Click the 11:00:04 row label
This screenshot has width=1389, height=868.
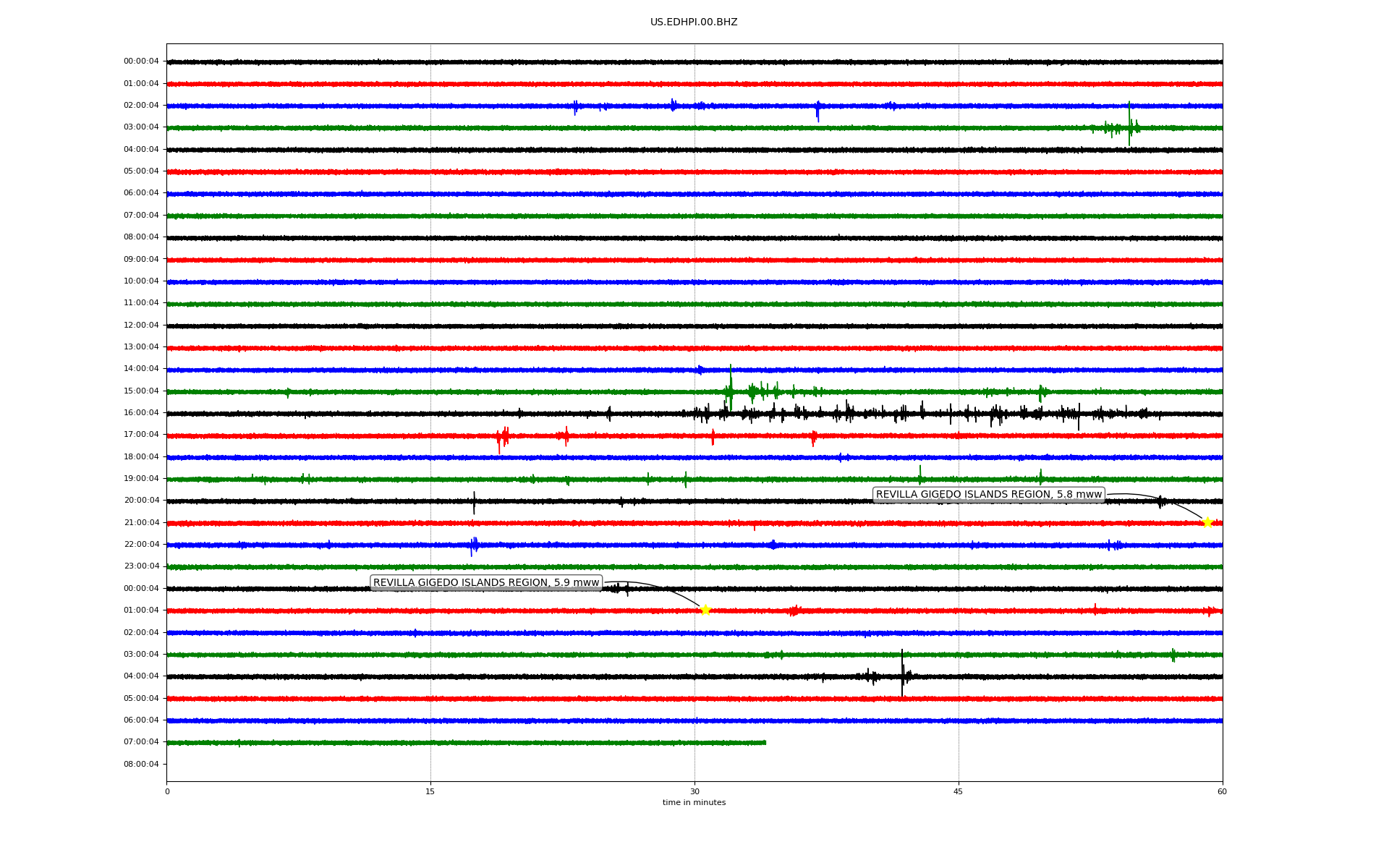click(141, 302)
